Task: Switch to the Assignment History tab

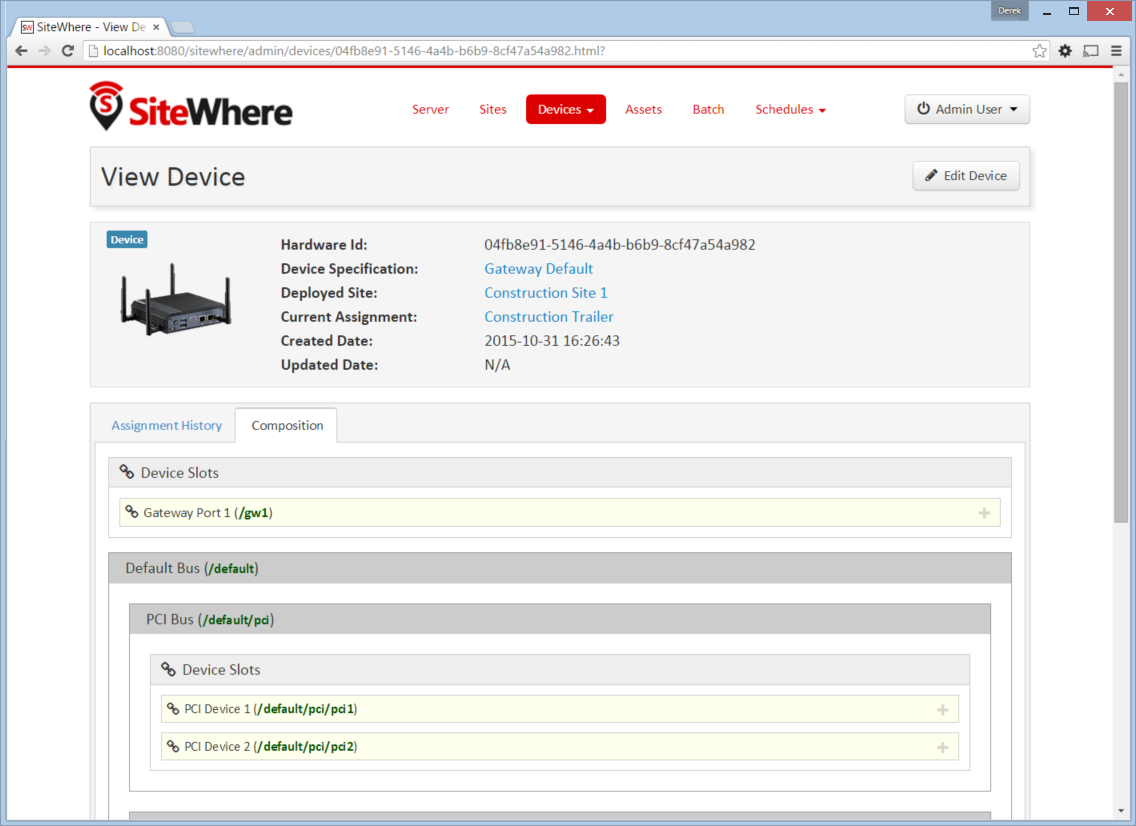Action: (167, 425)
